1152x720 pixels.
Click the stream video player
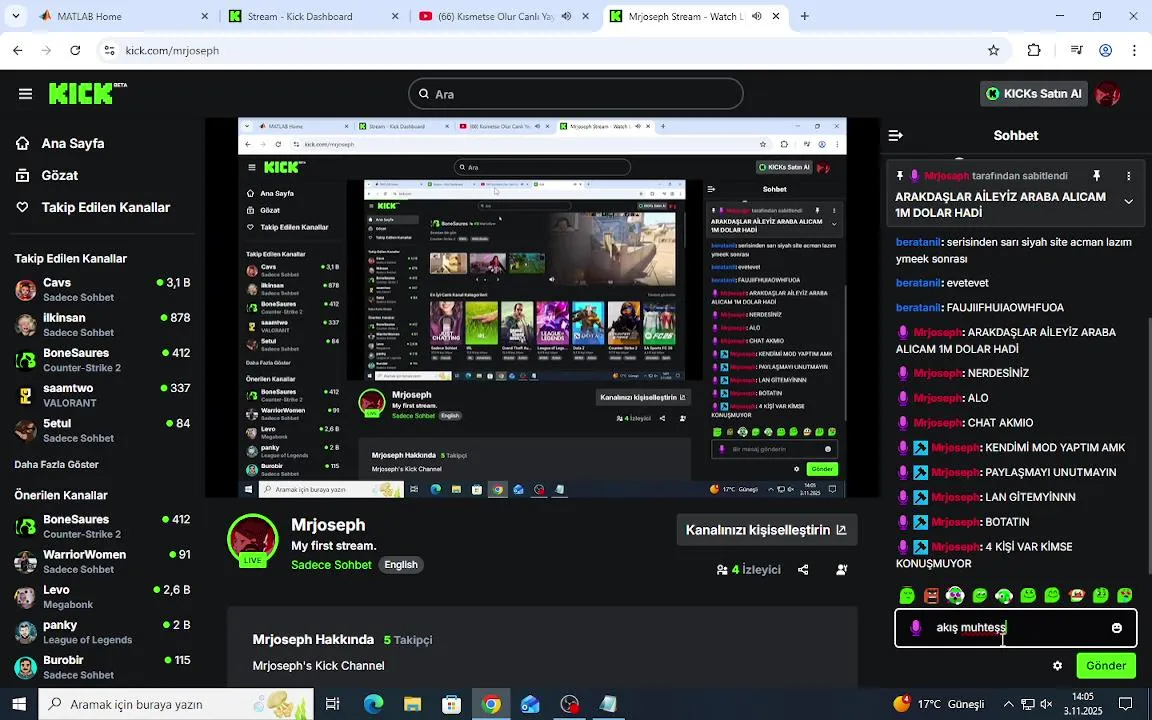click(x=542, y=308)
